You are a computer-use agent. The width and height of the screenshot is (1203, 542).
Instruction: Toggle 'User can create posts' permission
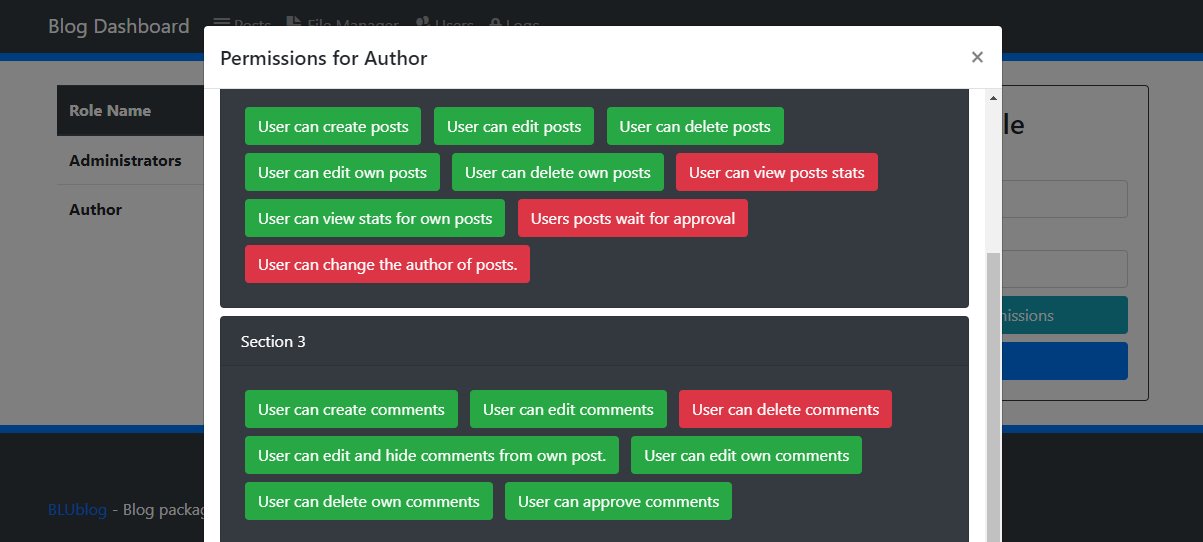[x=333, y=126]
